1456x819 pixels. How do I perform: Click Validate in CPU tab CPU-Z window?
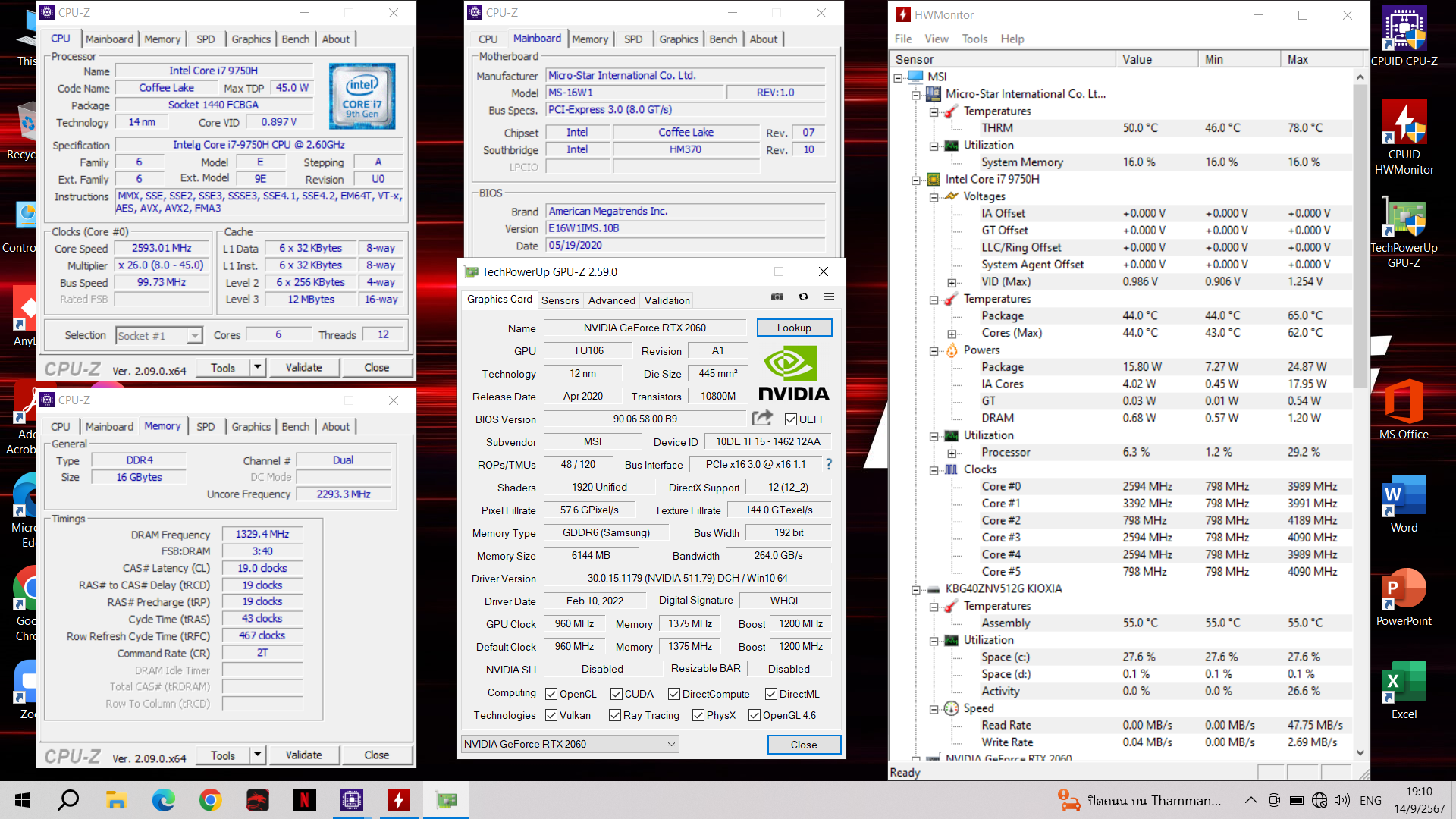coord(303,368)
